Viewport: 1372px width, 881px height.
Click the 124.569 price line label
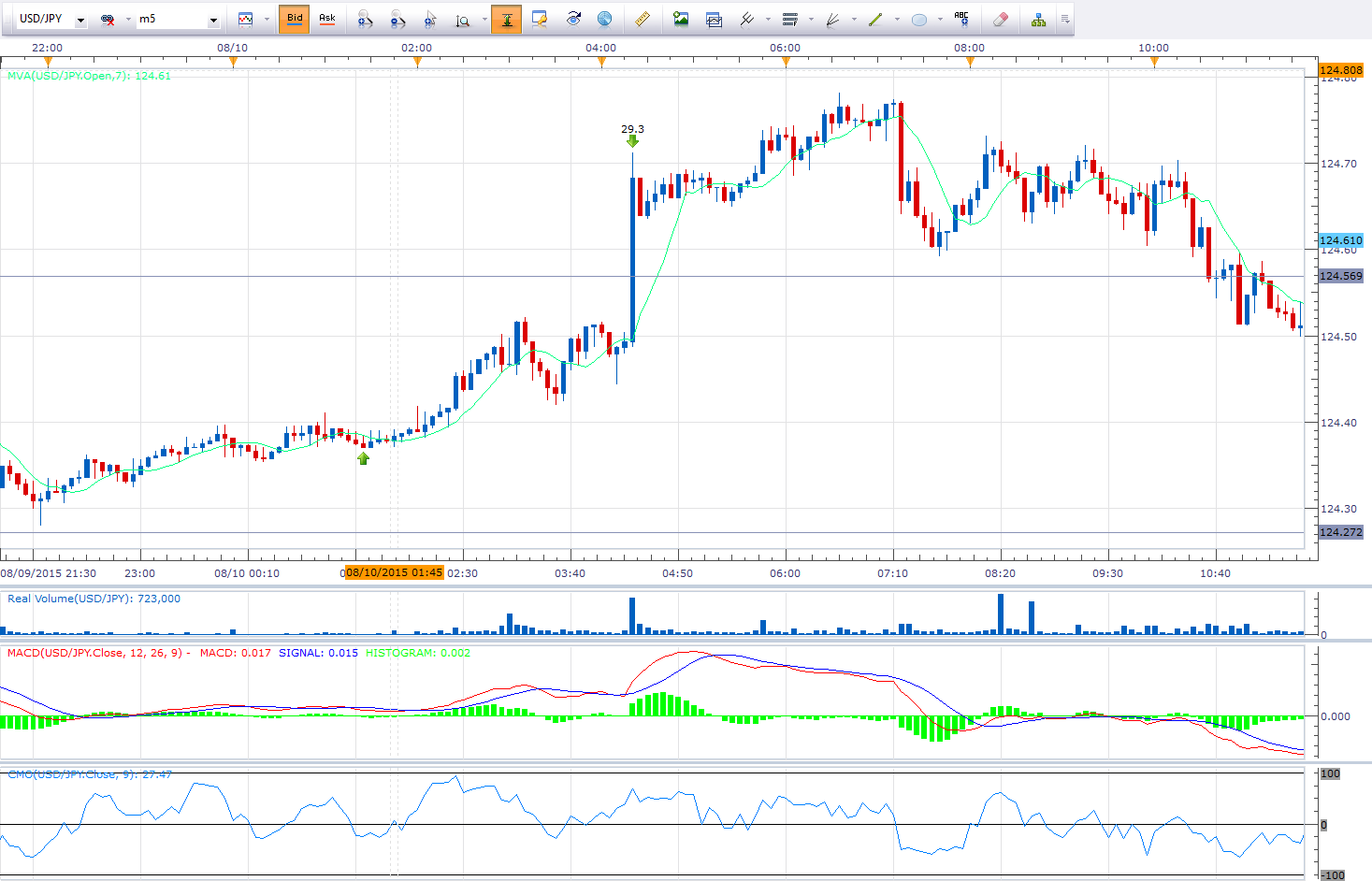pyautogui.click(x=1340, y=276)
